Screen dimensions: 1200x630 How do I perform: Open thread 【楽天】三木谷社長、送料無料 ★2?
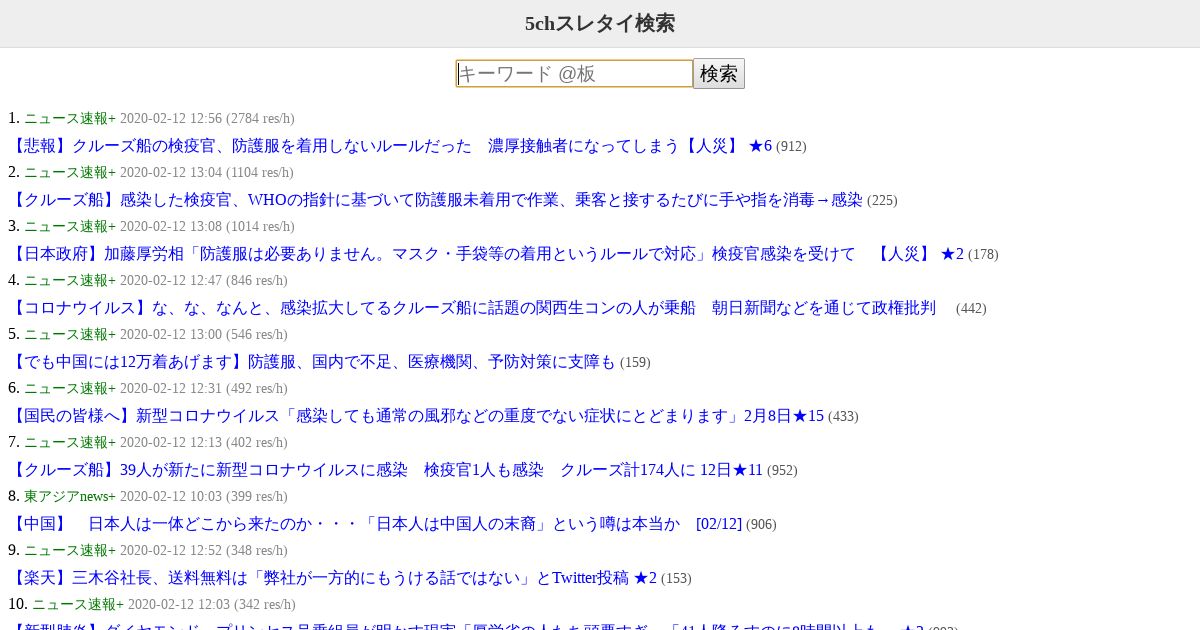[332, 578]
